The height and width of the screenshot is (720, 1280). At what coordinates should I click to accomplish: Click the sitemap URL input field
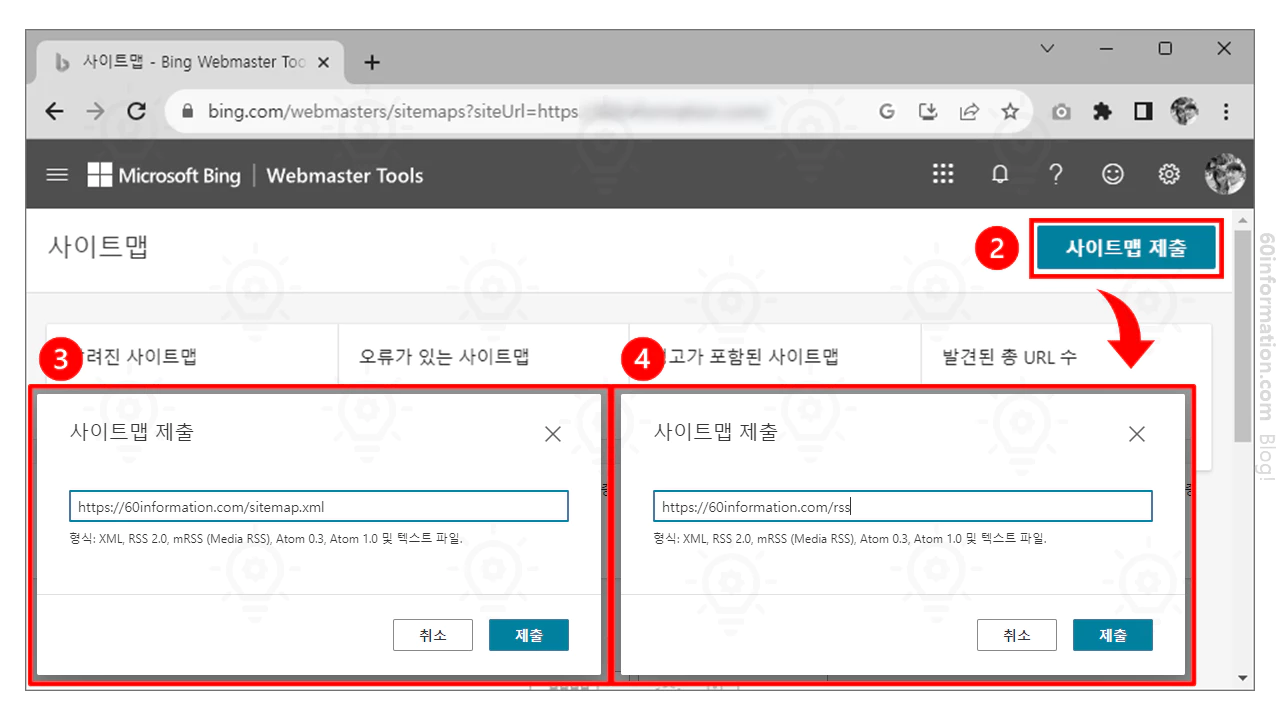[x=318, y=506]
